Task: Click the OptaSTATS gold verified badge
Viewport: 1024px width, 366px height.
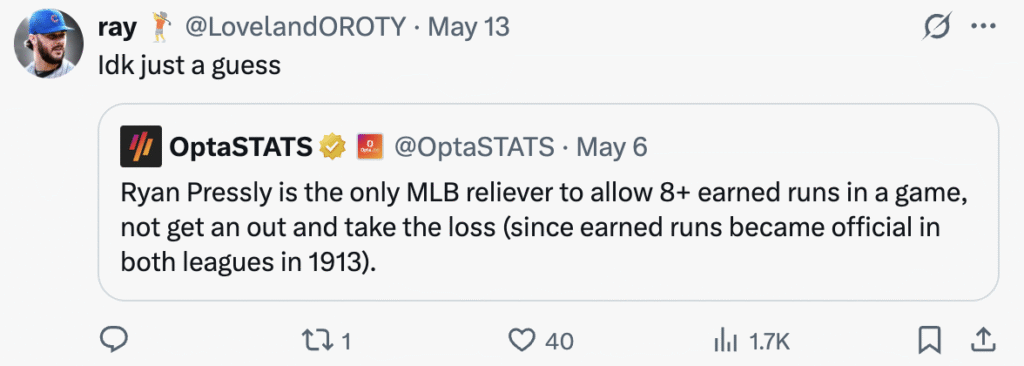Action: pos(333,147)
